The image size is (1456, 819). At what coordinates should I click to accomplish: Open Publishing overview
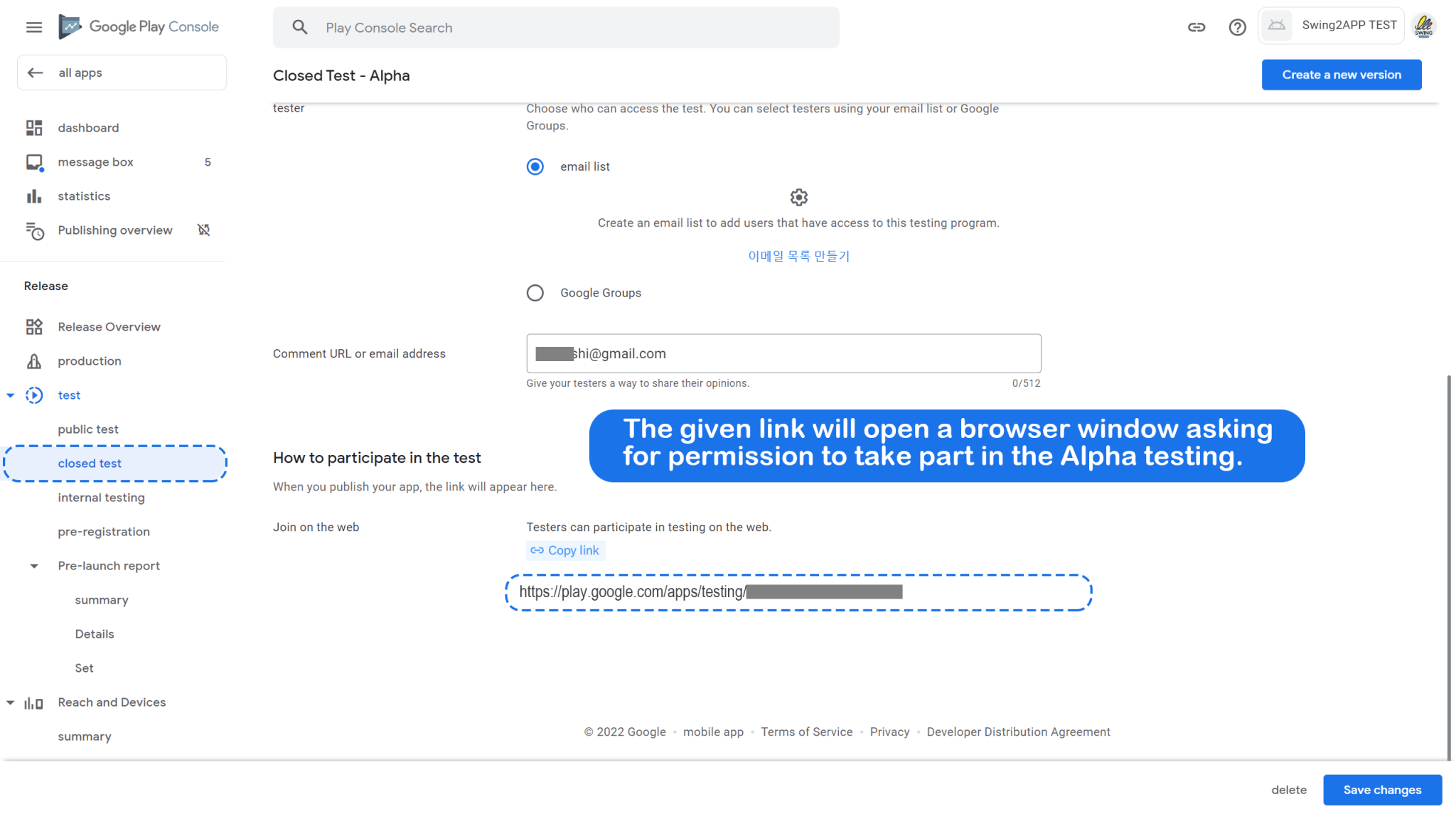tap(114, 230)
